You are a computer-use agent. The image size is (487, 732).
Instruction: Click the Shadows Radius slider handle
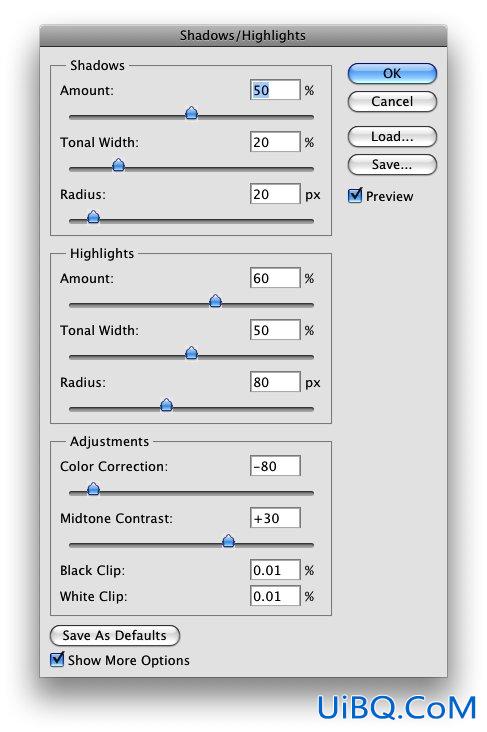[x=93, y=217]
